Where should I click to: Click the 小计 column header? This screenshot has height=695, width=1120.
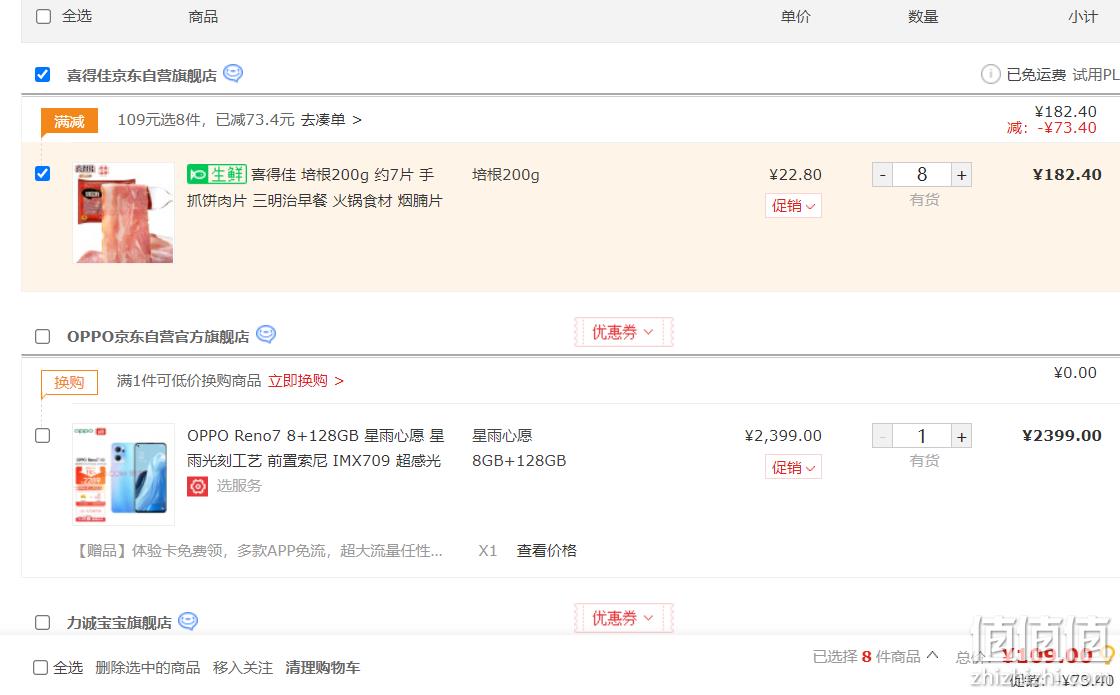[1083, 16]
